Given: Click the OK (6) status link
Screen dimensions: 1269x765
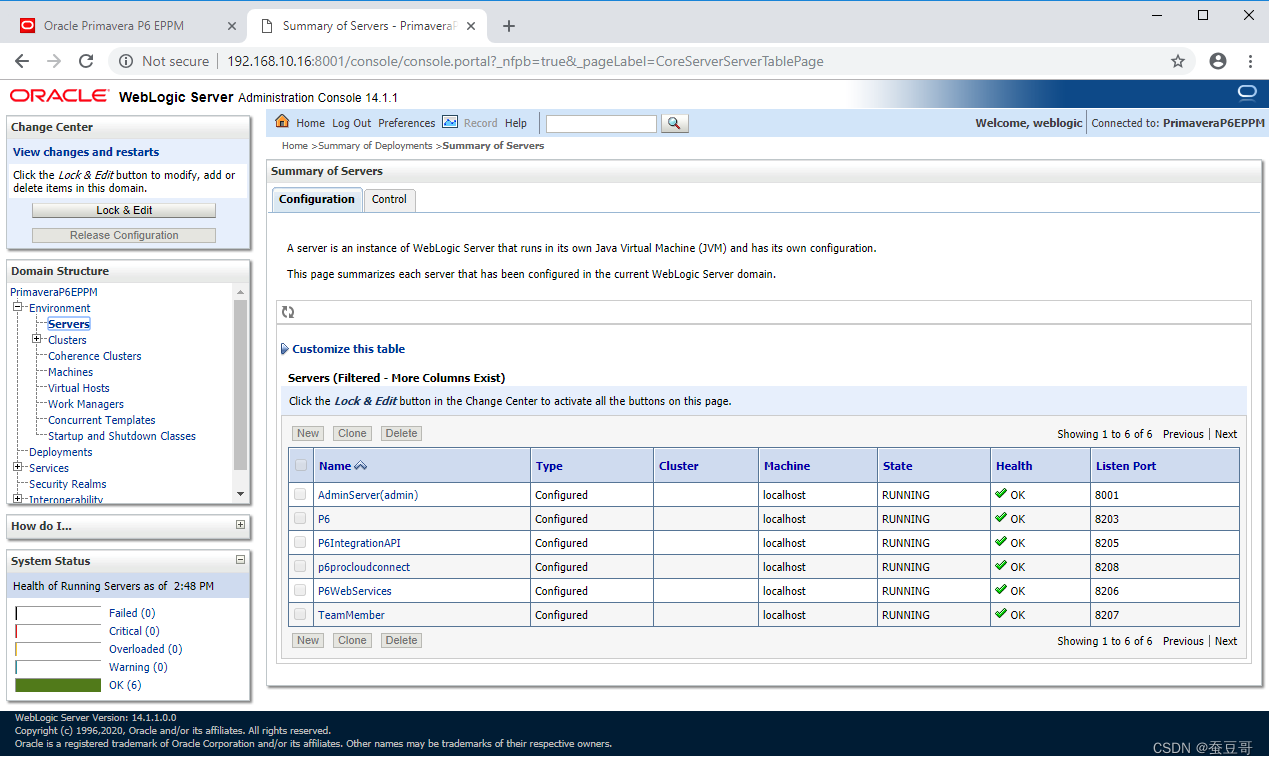Looking at the screenshot, I should pos(125,685).
